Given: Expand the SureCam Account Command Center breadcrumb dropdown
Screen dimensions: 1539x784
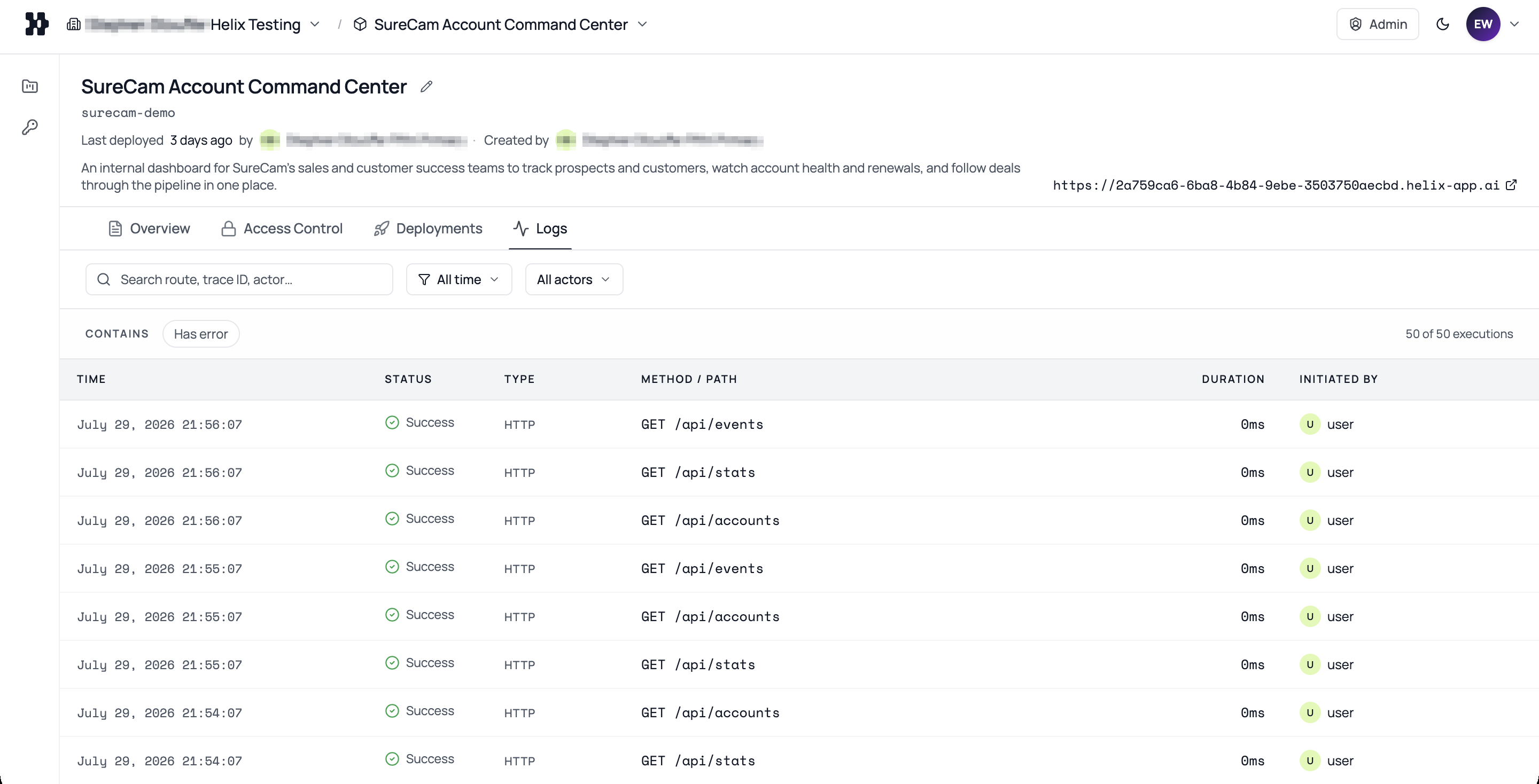Looking at the screenshot, I should [x=642, y=25].
